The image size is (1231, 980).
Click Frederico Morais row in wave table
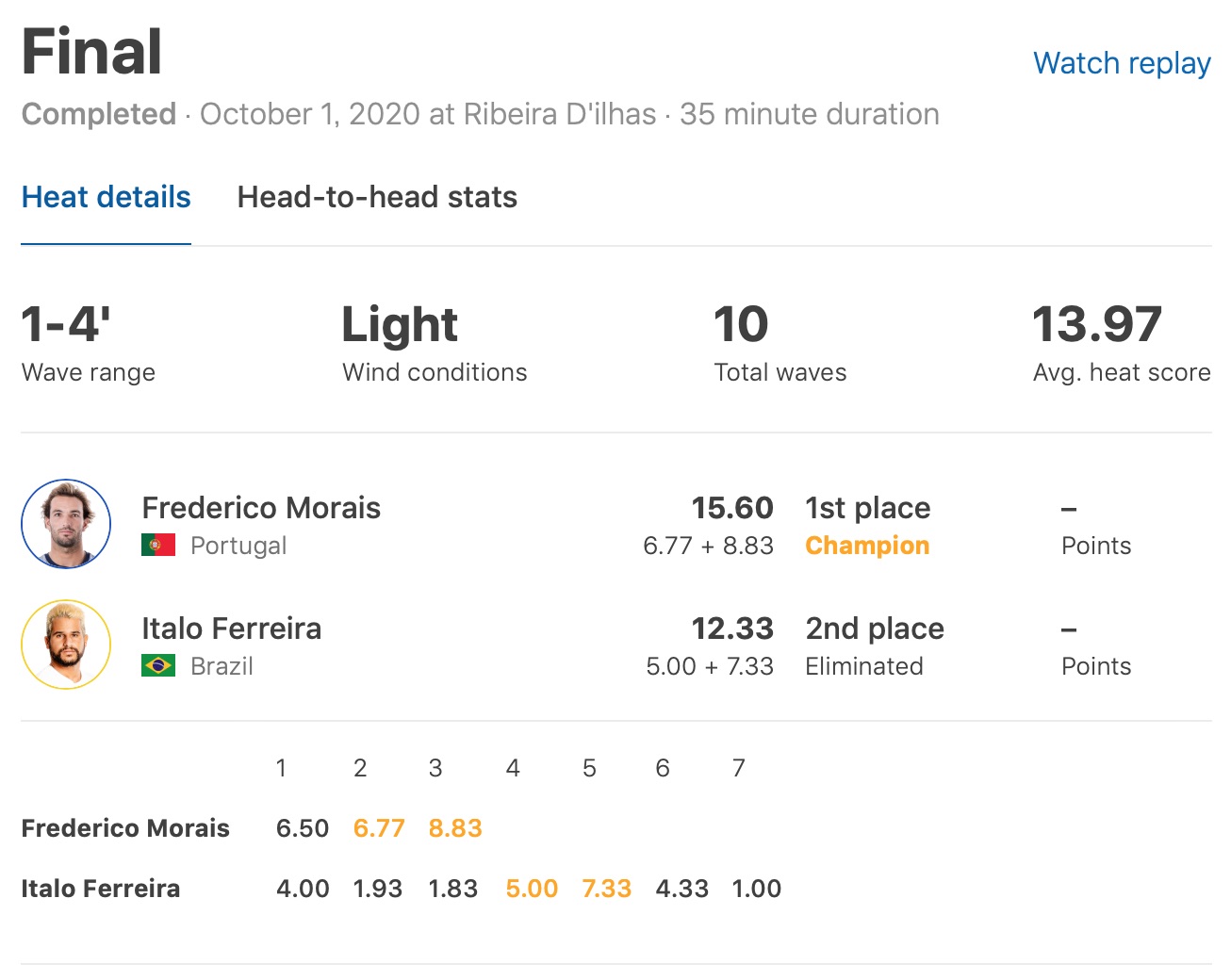[x=125, y=828]
